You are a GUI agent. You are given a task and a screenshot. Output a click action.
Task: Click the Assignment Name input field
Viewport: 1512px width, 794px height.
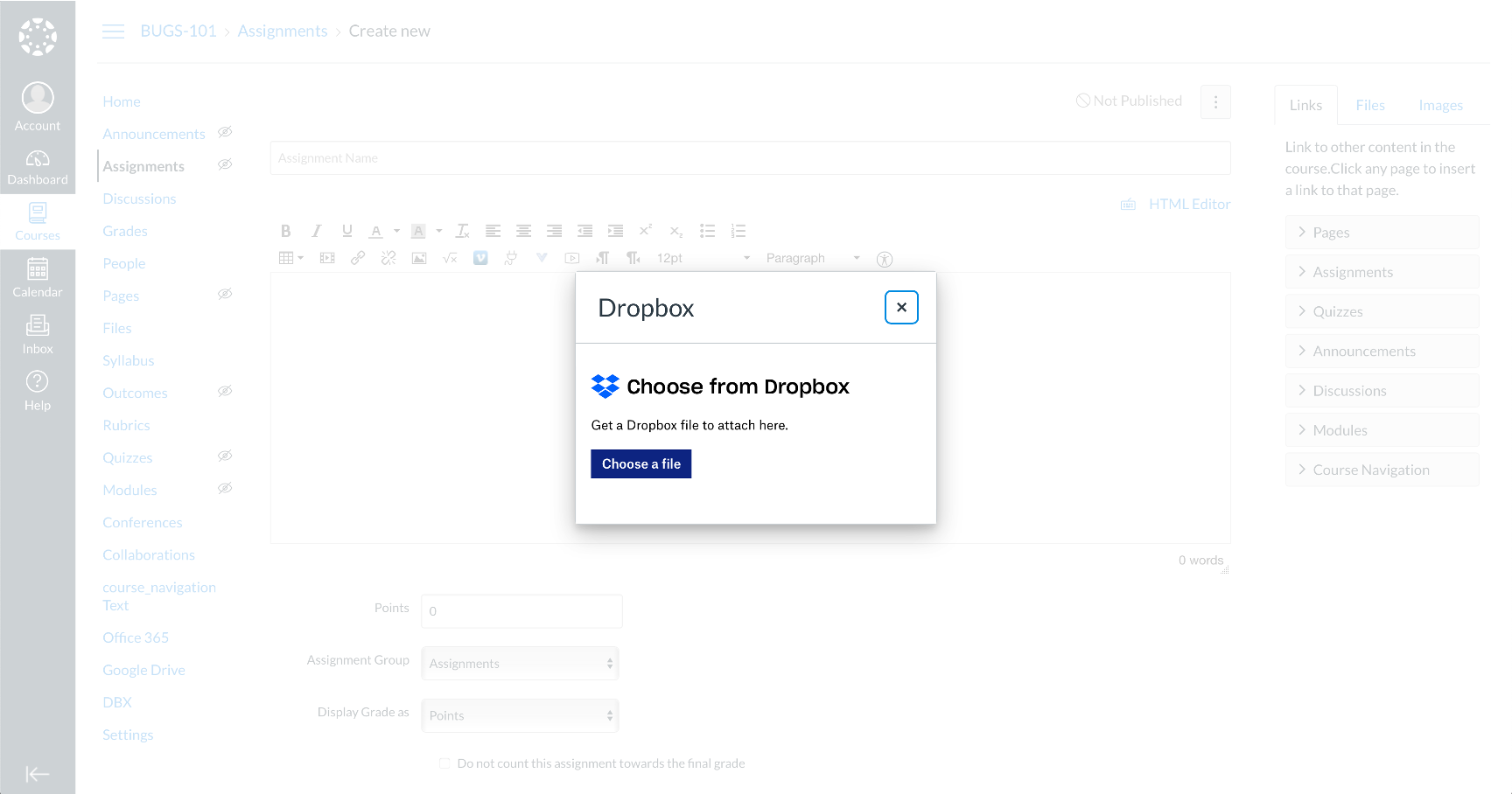(750, 158)
